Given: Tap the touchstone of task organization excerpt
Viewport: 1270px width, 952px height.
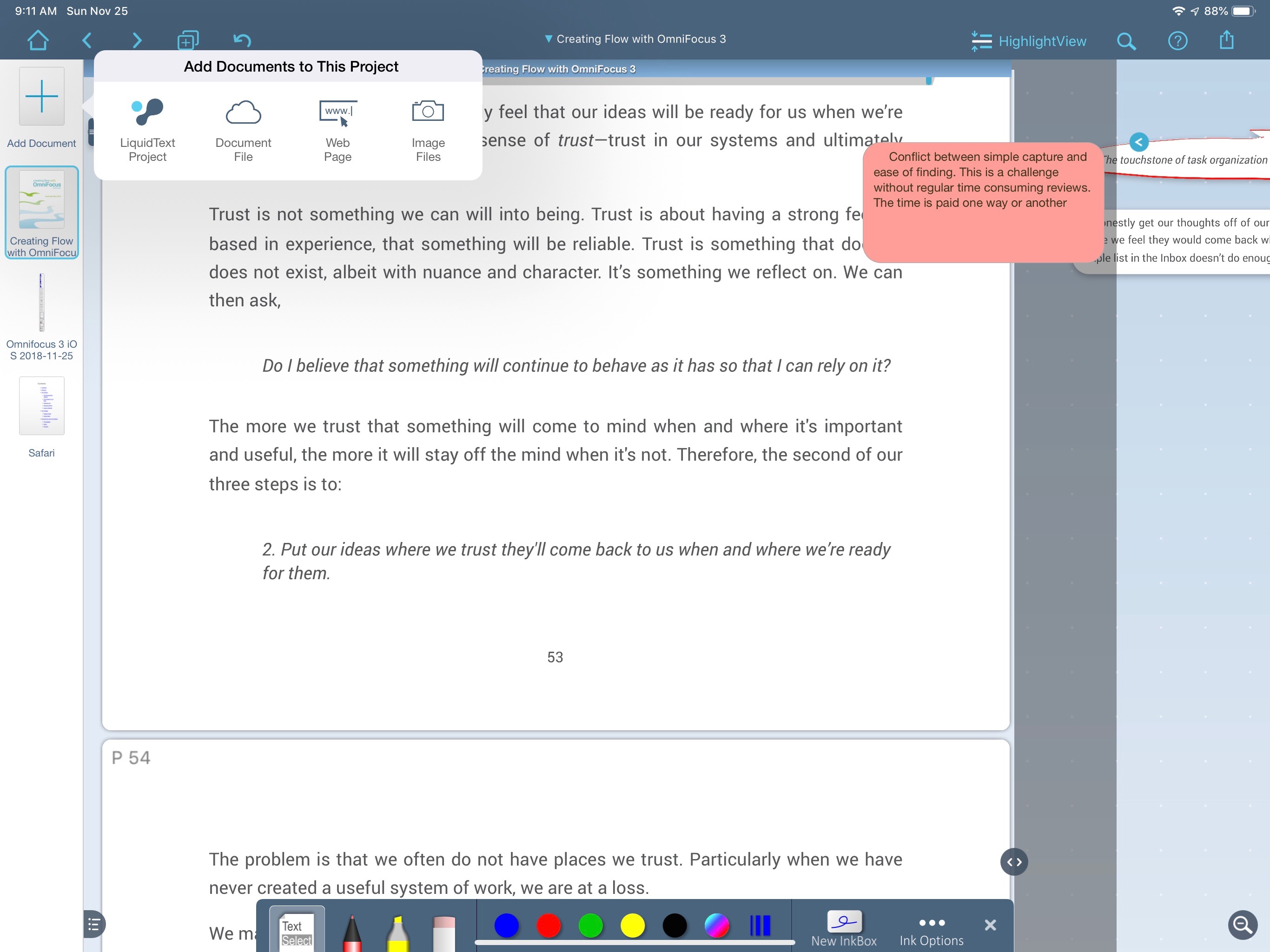Looking at the screenshot, I should [x=1186, y=159].
